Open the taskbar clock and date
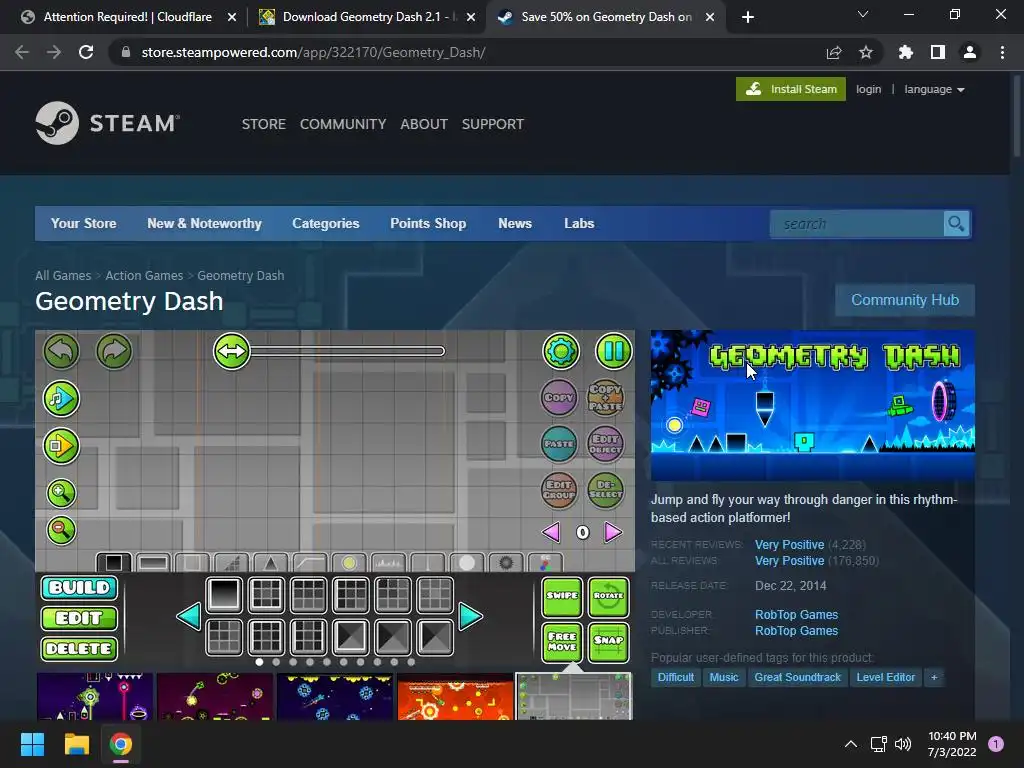This screenshot has width=1024, height=768. [952, 744]
